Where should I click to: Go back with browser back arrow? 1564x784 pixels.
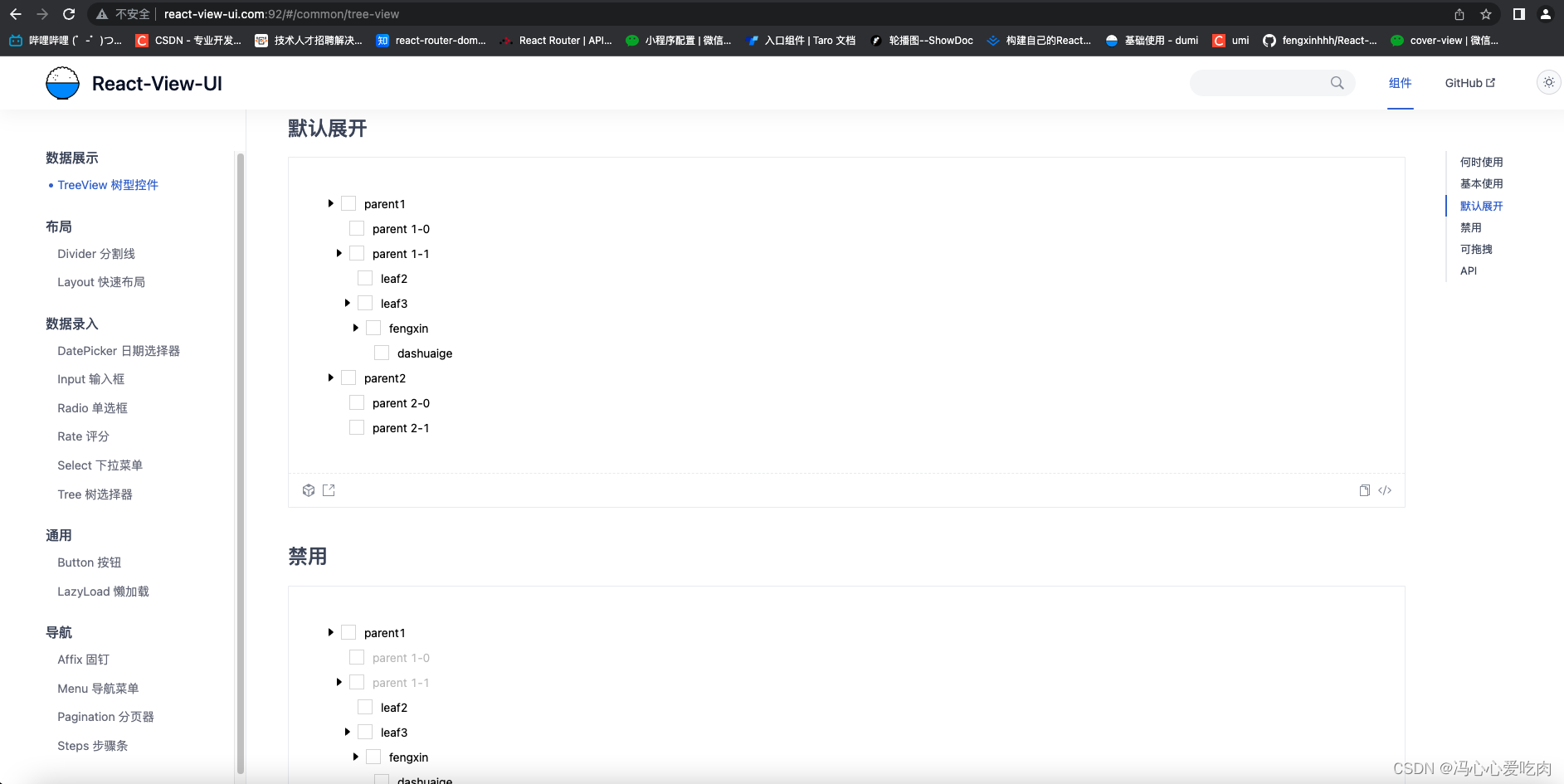coord(16,14)
